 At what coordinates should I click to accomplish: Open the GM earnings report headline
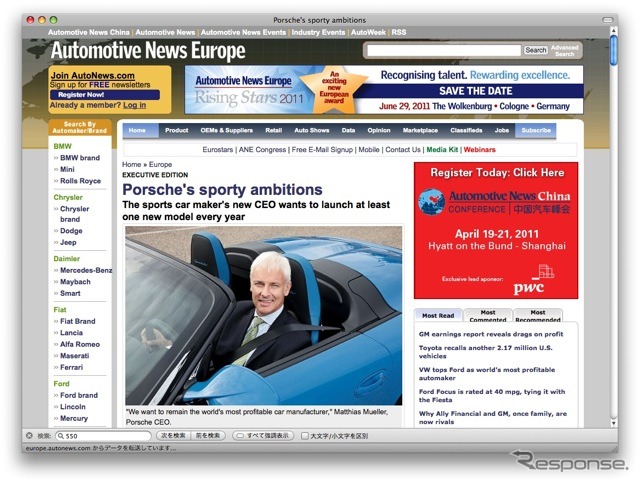pos(491,334)
